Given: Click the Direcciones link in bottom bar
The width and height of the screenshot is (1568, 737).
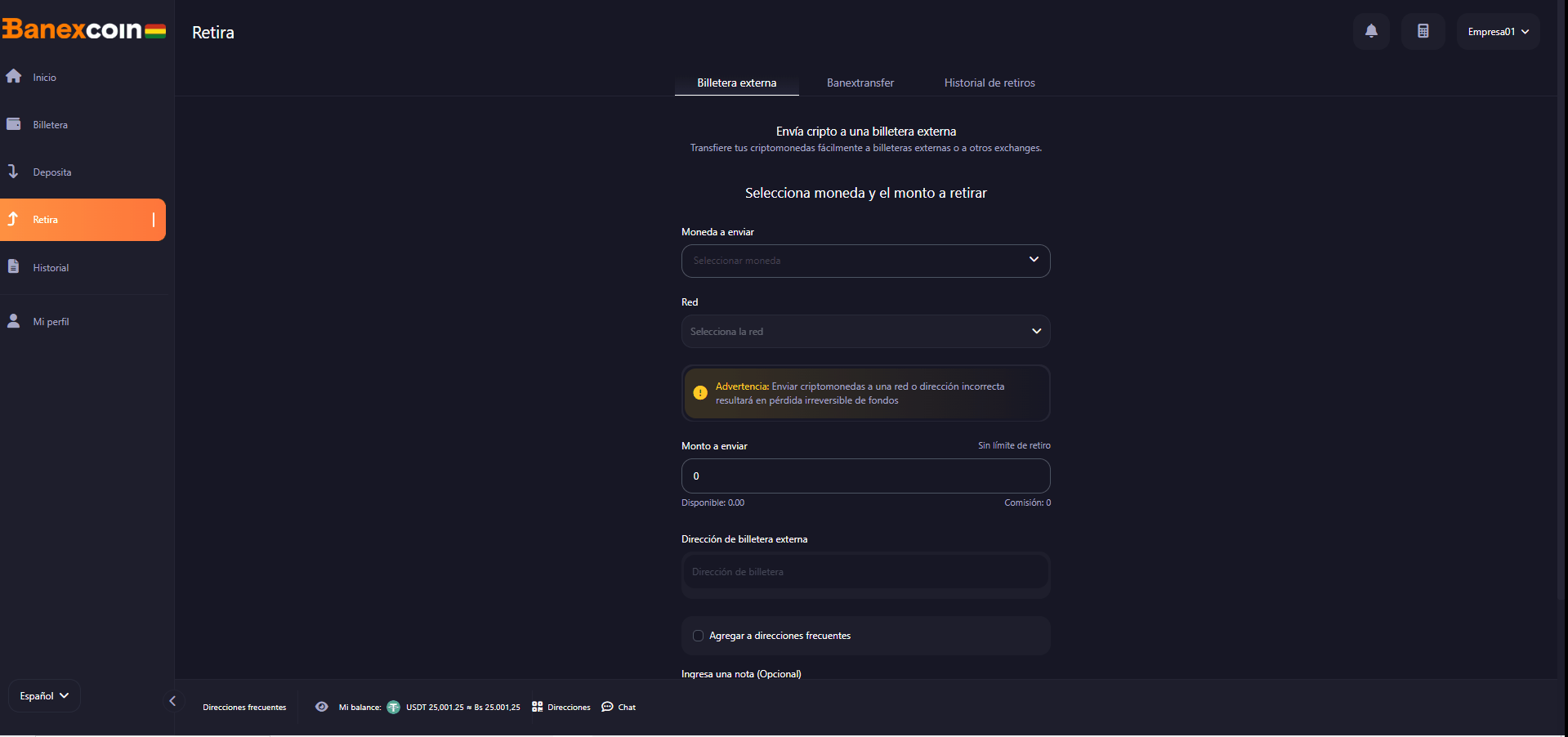Looking at the screenshot, I should [569, 708].
